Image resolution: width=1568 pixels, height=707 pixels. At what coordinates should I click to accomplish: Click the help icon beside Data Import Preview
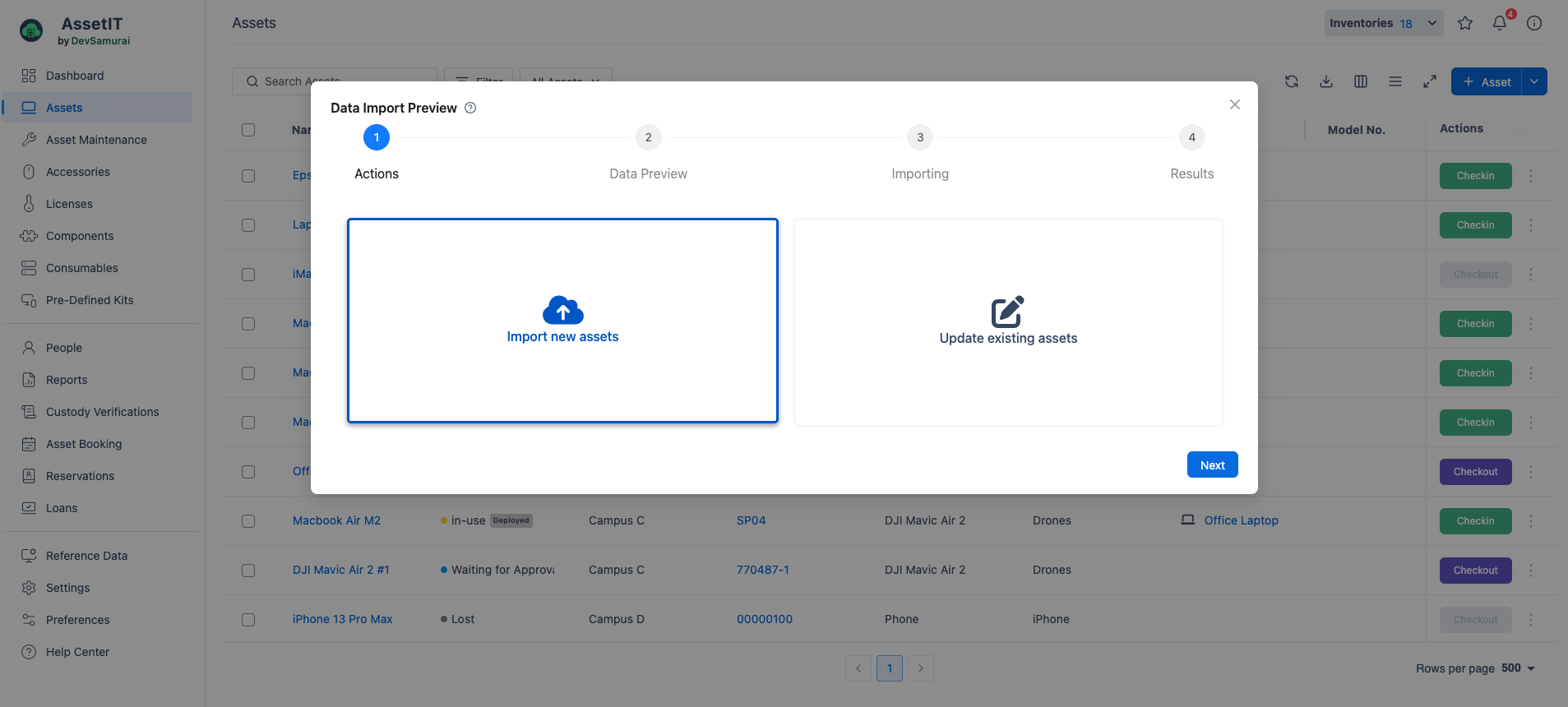470,108
